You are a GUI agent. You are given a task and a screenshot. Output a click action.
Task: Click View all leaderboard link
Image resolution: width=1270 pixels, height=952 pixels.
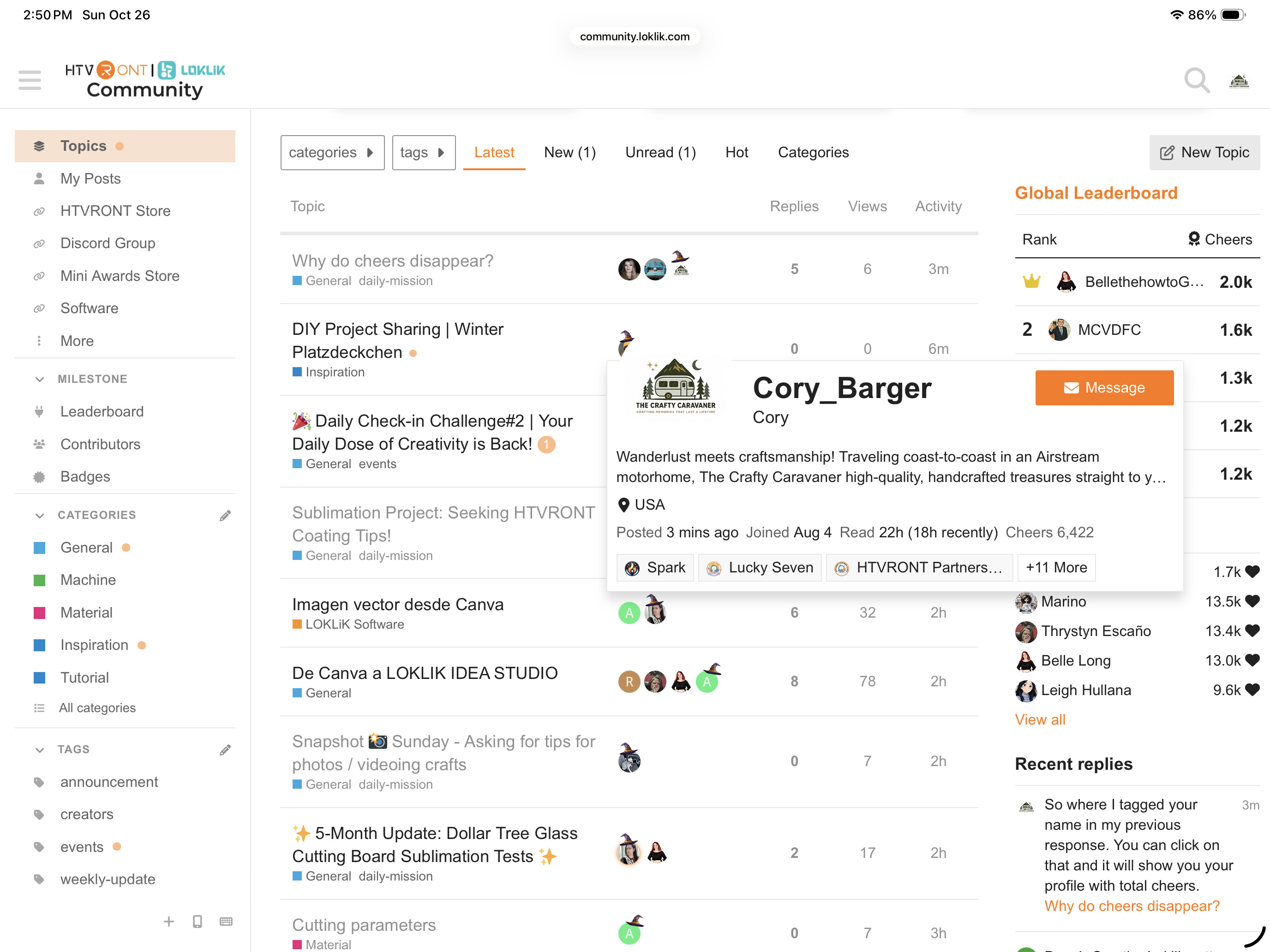(x=1040, y=720)
